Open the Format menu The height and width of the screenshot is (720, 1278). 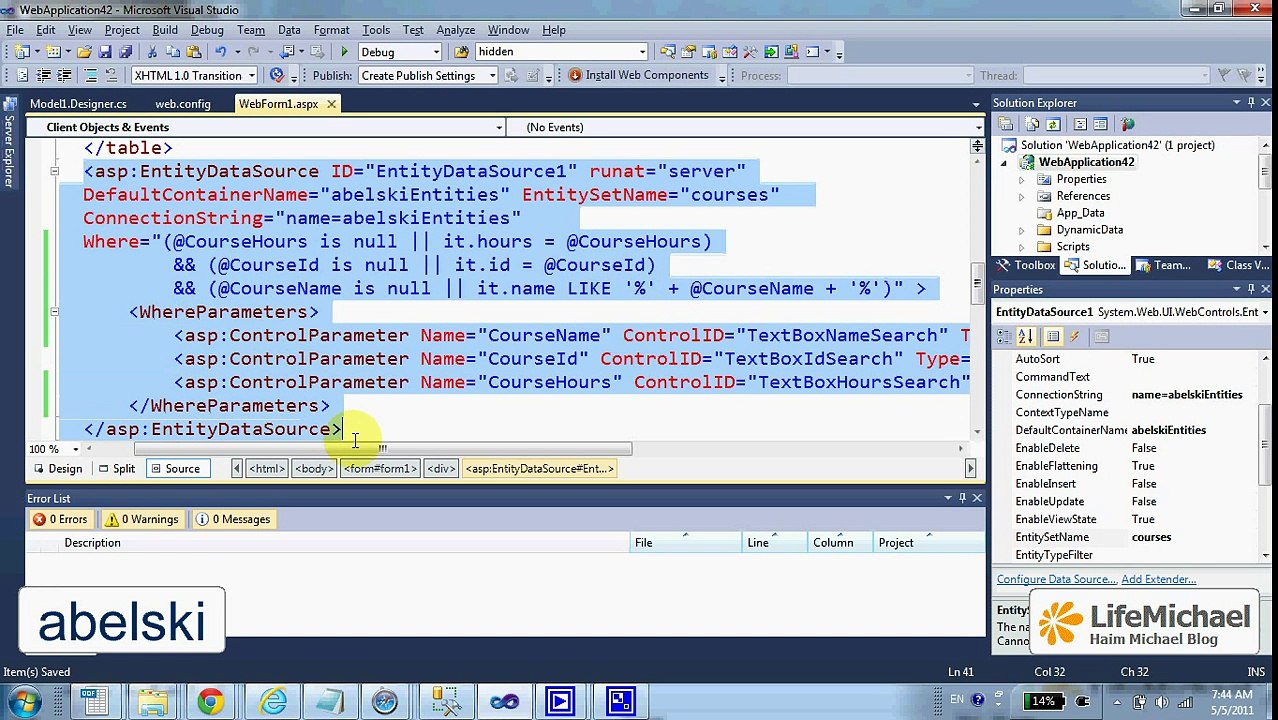[x=331, y=30]
